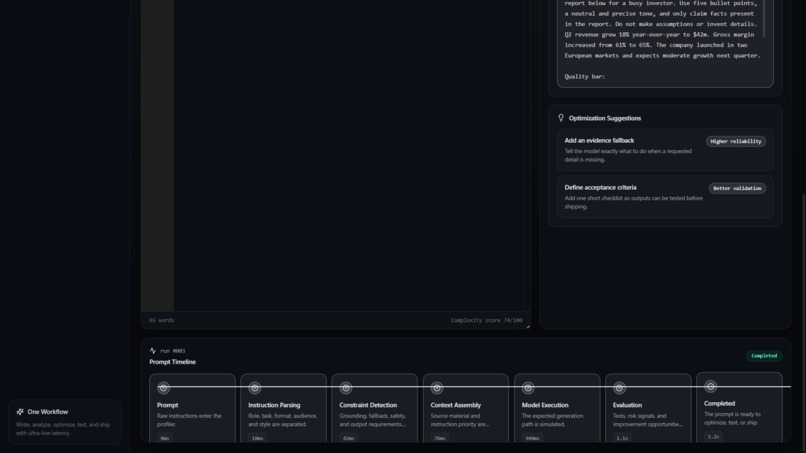Click the green Completed status badge
This screenshot has width=806, height=453.
click(764, 356)
